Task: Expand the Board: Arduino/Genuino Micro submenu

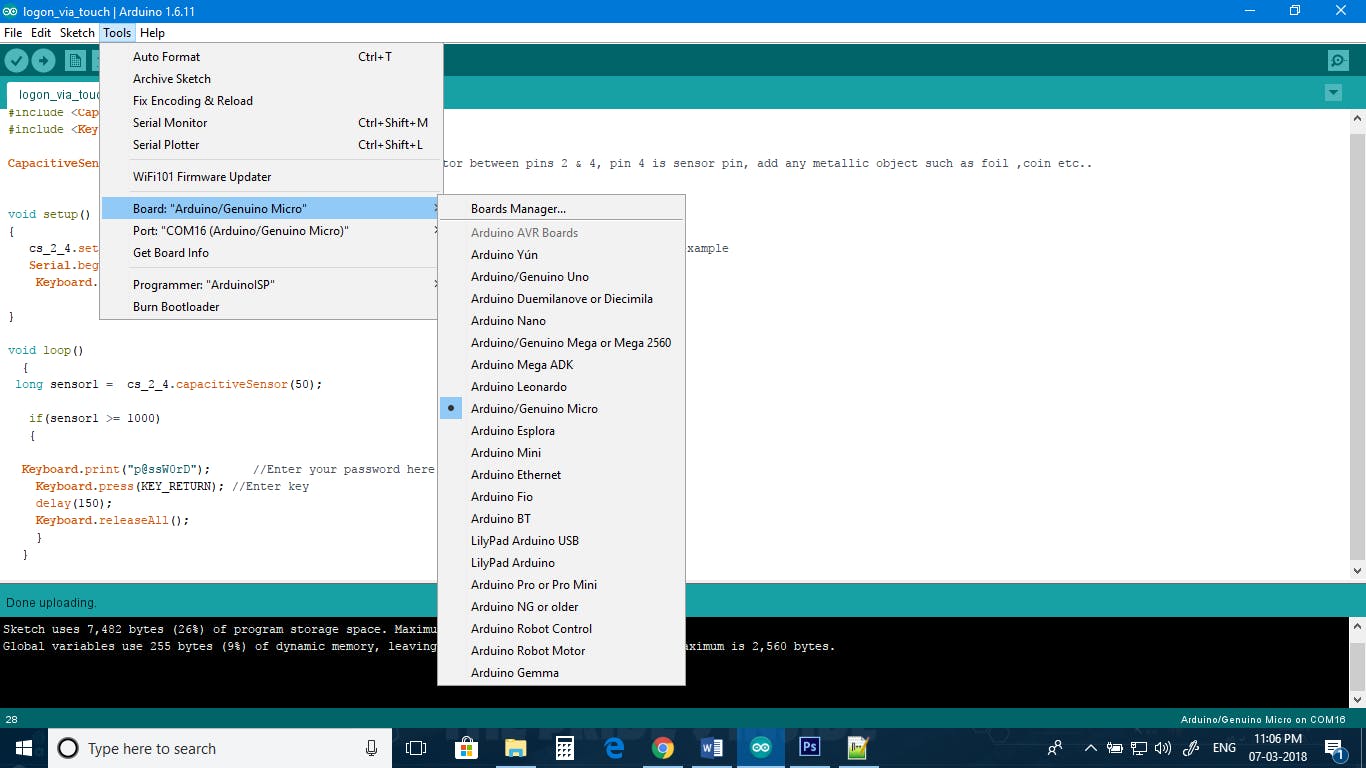Action: (x=271, y=209)
